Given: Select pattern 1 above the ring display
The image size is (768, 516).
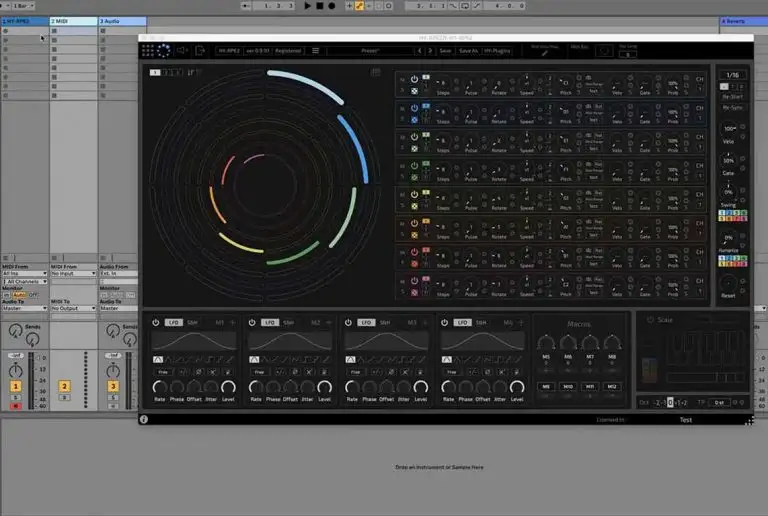Looking at the screenshot, I should point(155,72).
